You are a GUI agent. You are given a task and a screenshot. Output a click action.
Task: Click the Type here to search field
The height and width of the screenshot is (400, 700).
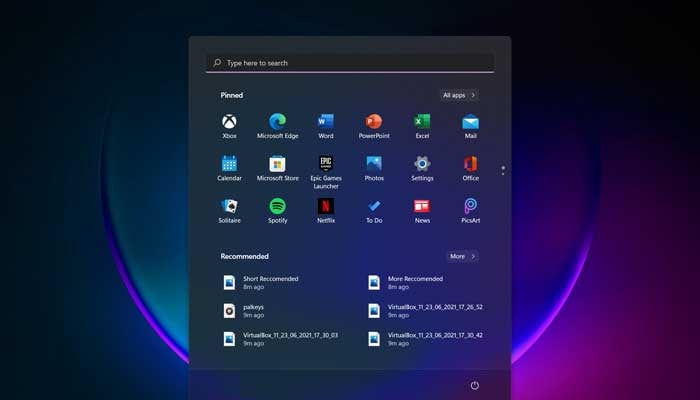pyautogui.click(x=350, y=63)
